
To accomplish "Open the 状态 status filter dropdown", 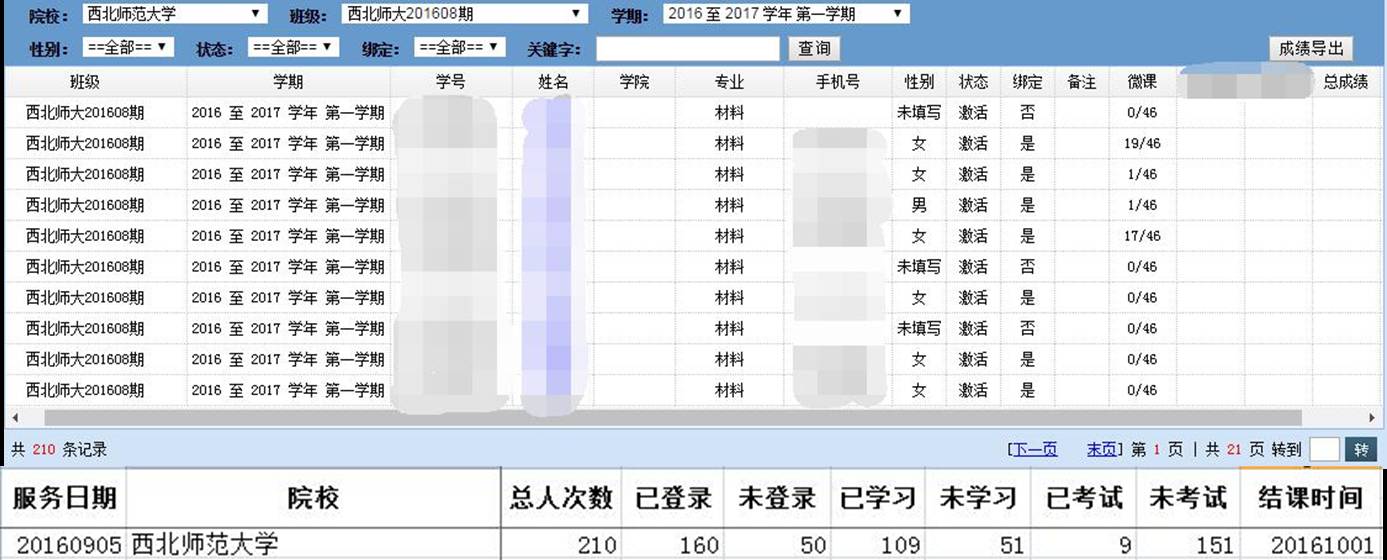I will (x=294, y=47).
